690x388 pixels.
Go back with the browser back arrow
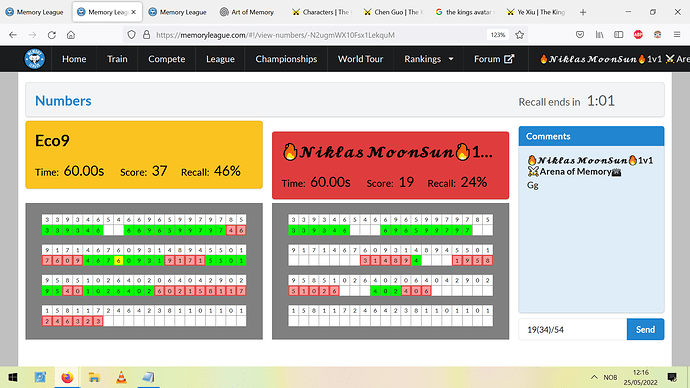(x=13, y=35)
